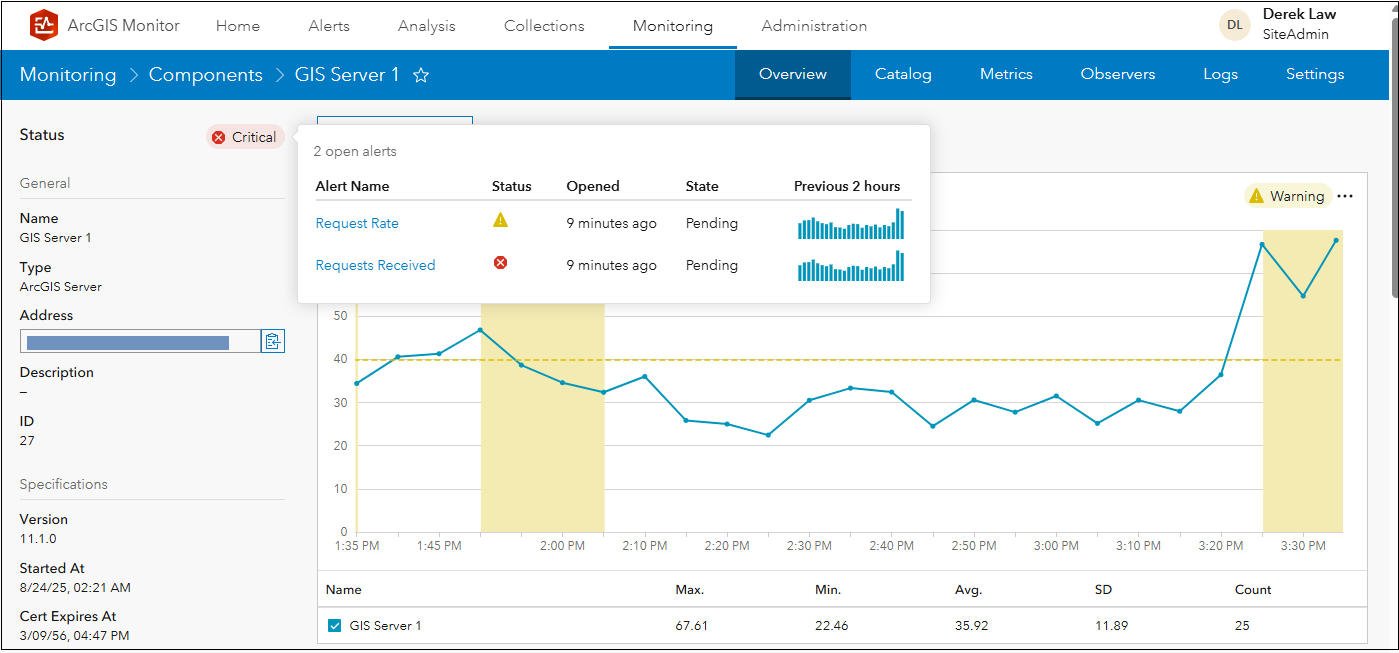Open chart options ellipsis menu
This screenshot has height=653, width=1399.
pos(1345,196)
